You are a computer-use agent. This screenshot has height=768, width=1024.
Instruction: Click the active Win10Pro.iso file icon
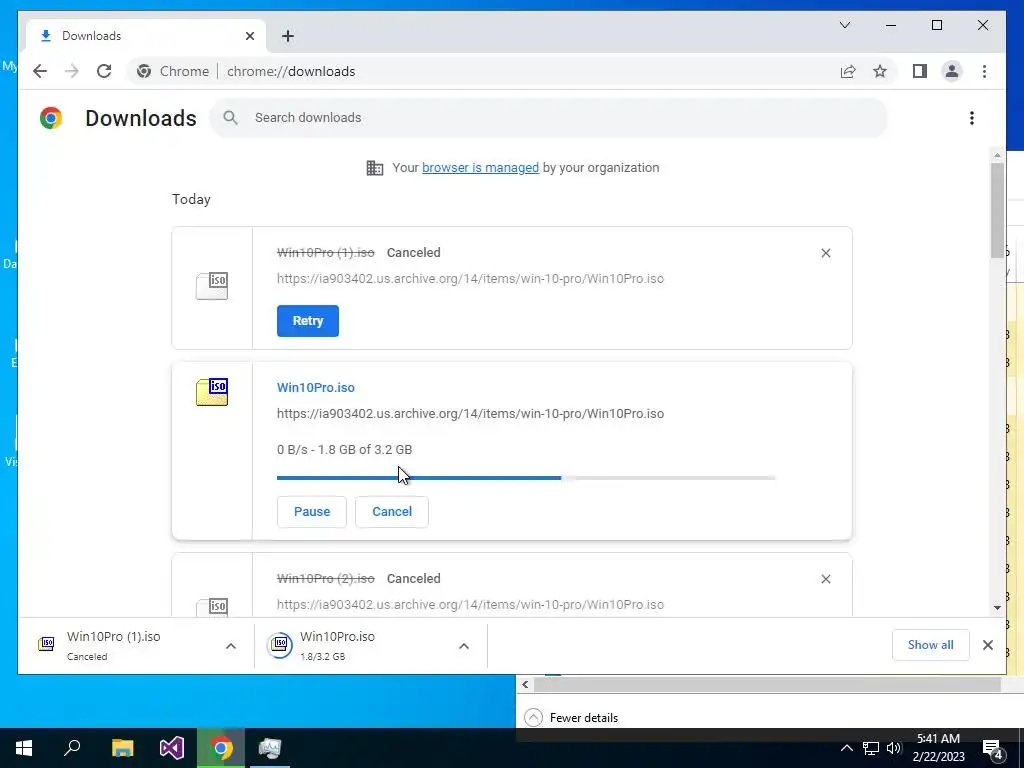pos(212,392)
